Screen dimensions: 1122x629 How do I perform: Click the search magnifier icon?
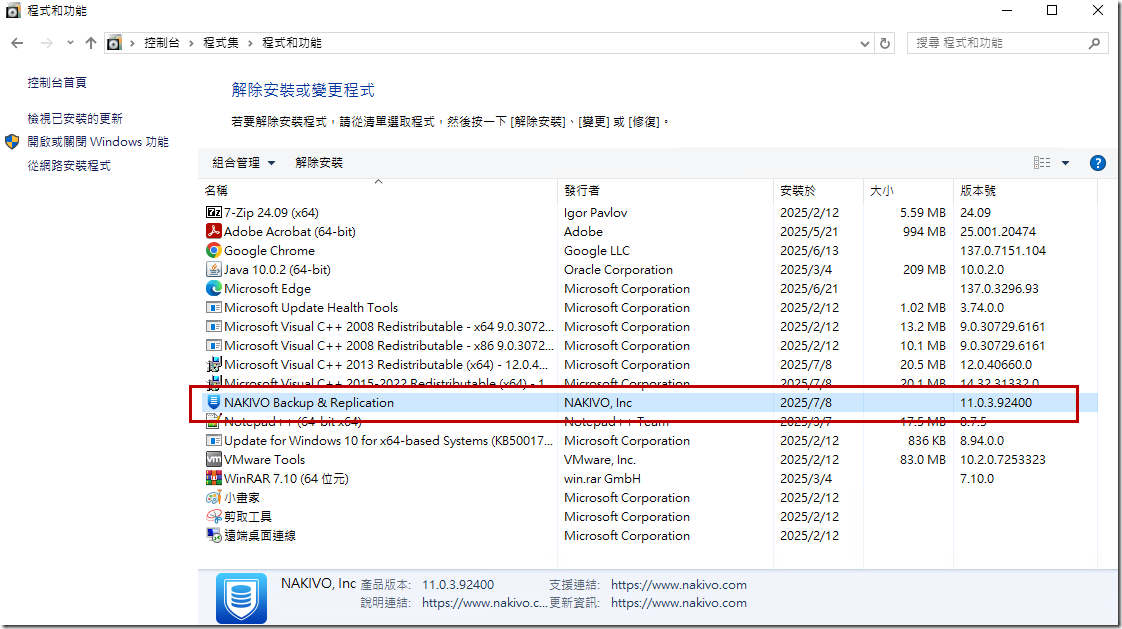[1094, 43]
